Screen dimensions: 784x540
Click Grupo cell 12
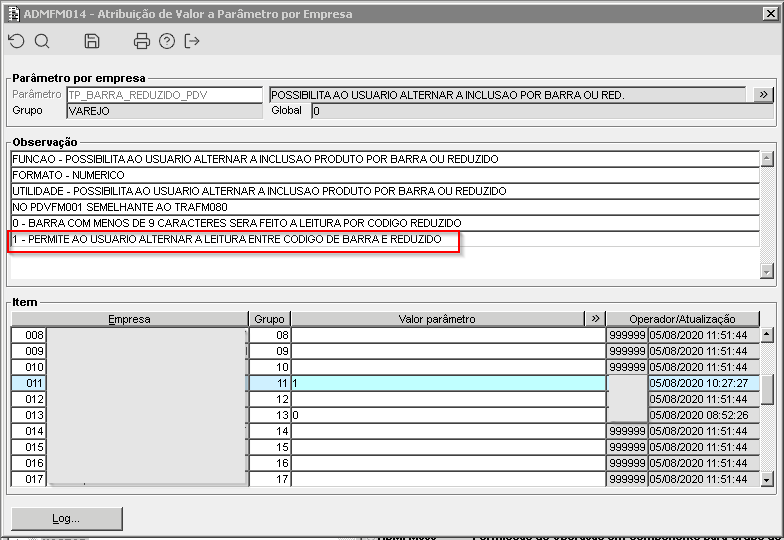tap(270, 399)
